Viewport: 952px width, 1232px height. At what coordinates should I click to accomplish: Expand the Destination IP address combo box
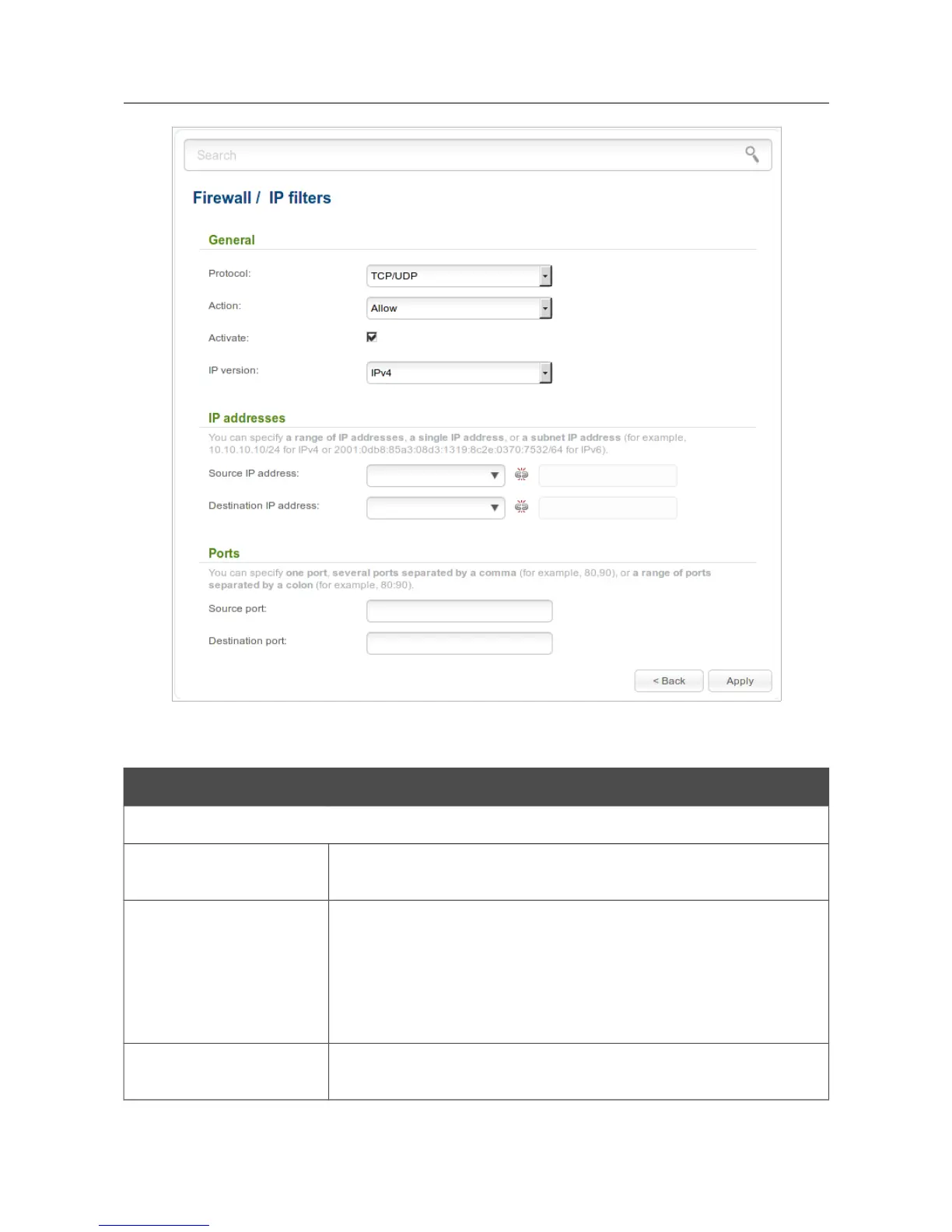pyautogui.click(x=436, y=508)
